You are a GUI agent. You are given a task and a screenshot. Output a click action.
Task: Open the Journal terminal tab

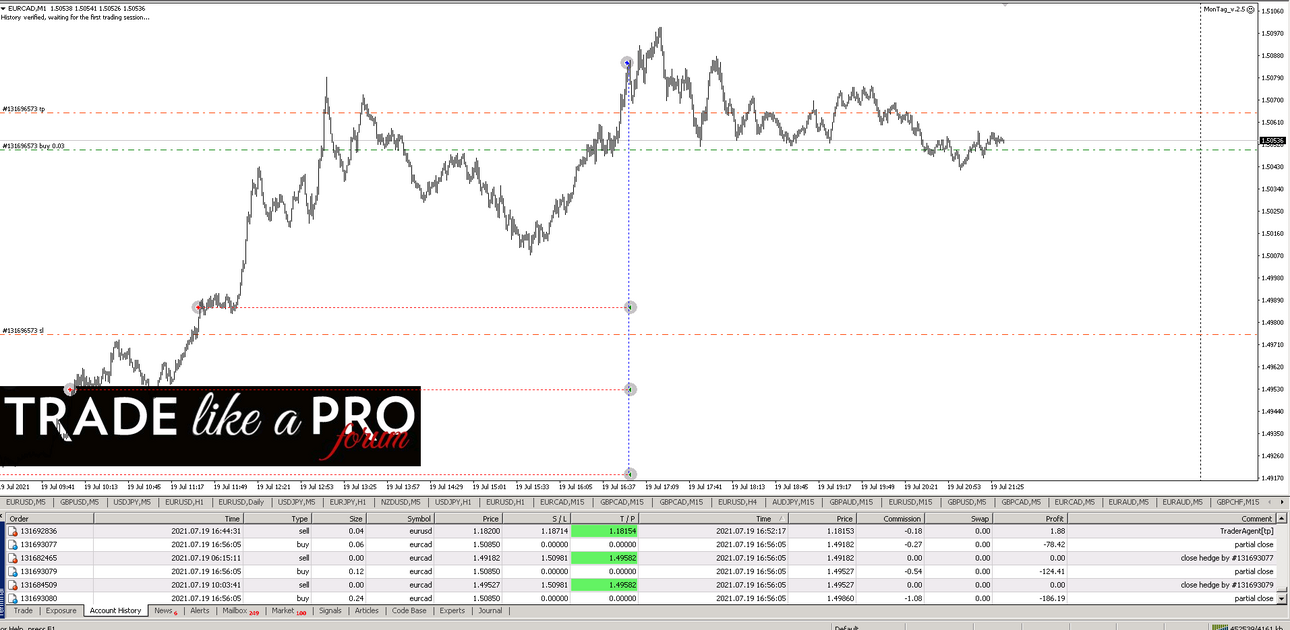[x=490, y=610]
